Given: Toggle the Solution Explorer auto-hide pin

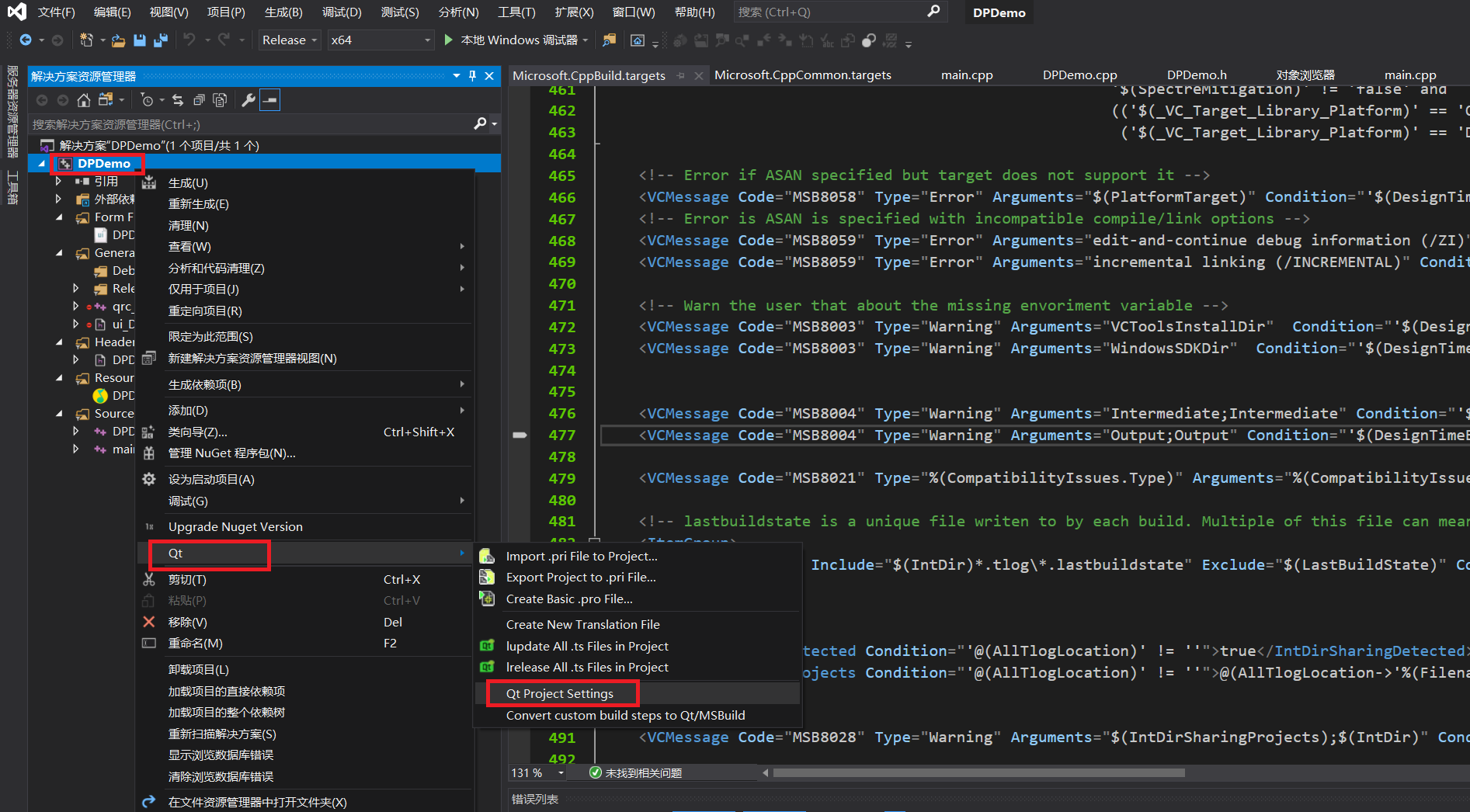Looking at the screenshot, I should coord(472,76).
